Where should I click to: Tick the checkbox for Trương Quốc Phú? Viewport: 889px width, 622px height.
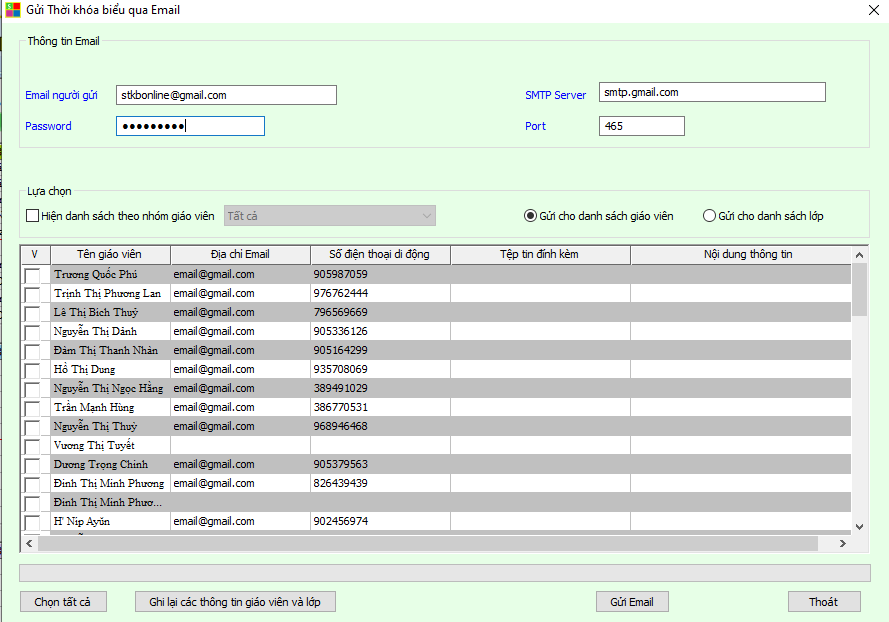click(x=33, y=275)
